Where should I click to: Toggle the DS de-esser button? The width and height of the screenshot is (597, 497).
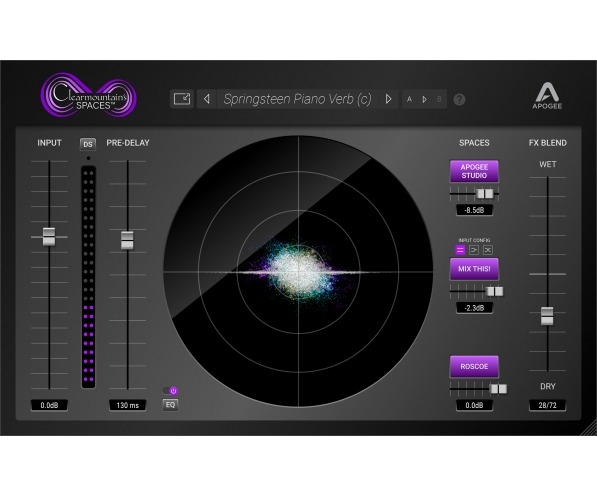[88, 144]
